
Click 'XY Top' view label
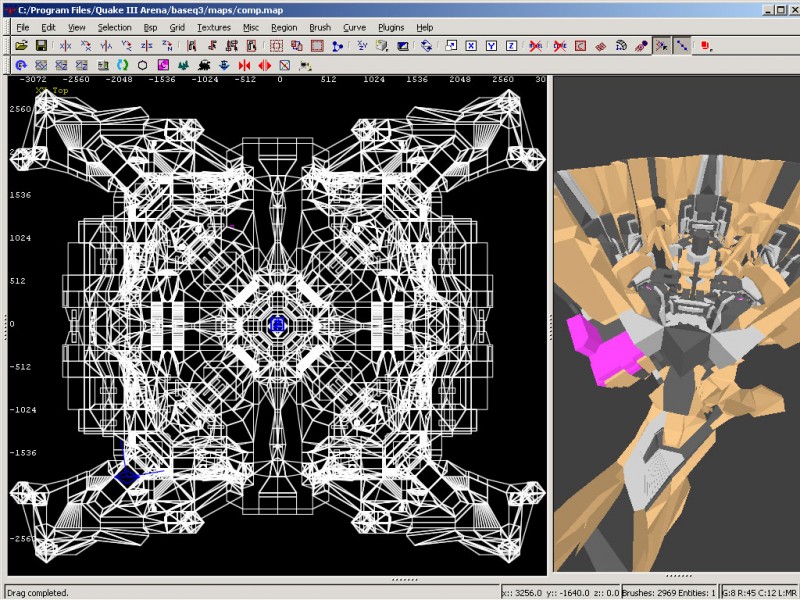(x=52, y=90)
